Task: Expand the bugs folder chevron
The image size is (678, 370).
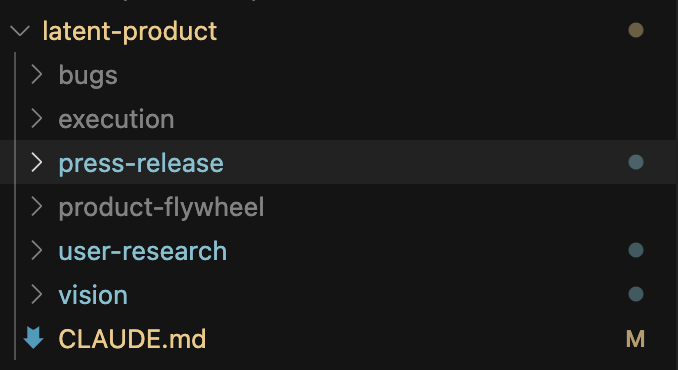Action: (37, 74)
